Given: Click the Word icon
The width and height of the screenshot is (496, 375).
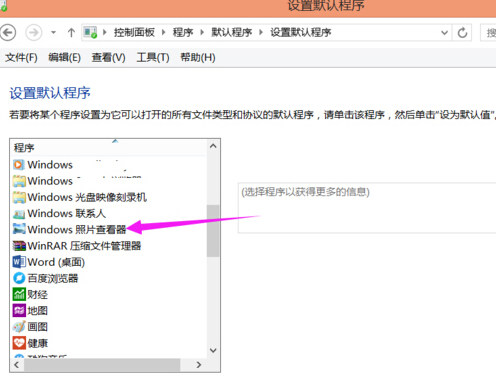Looking at the screenshot, I should coord(19,262).
